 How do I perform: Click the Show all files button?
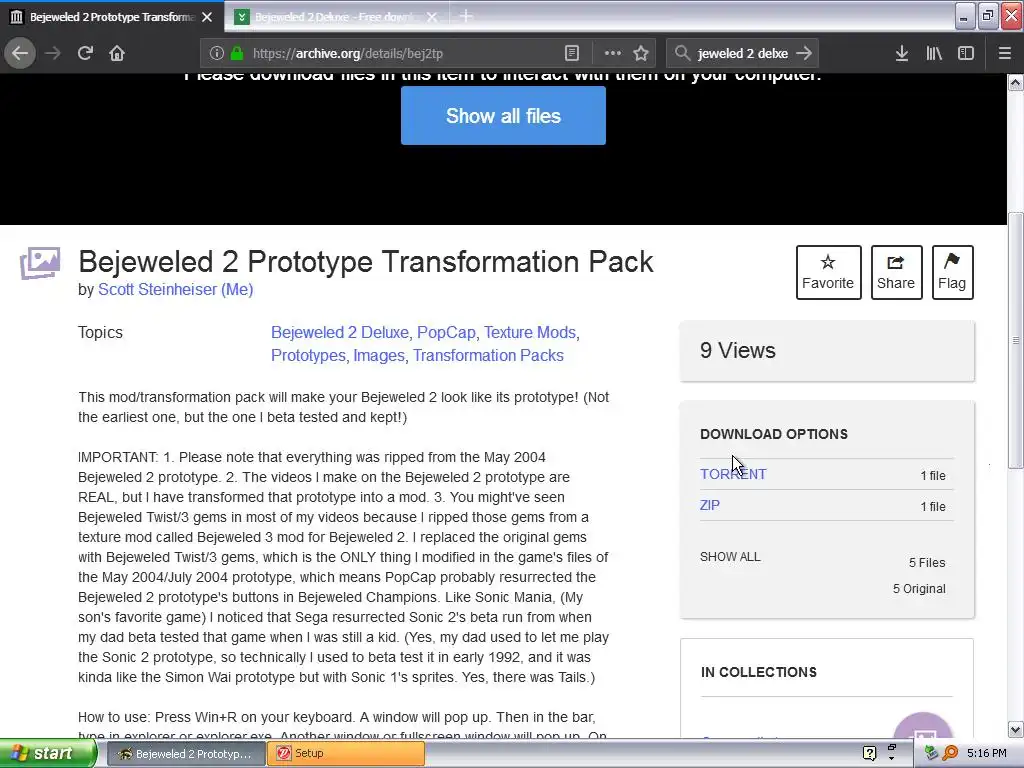[503, 116]
